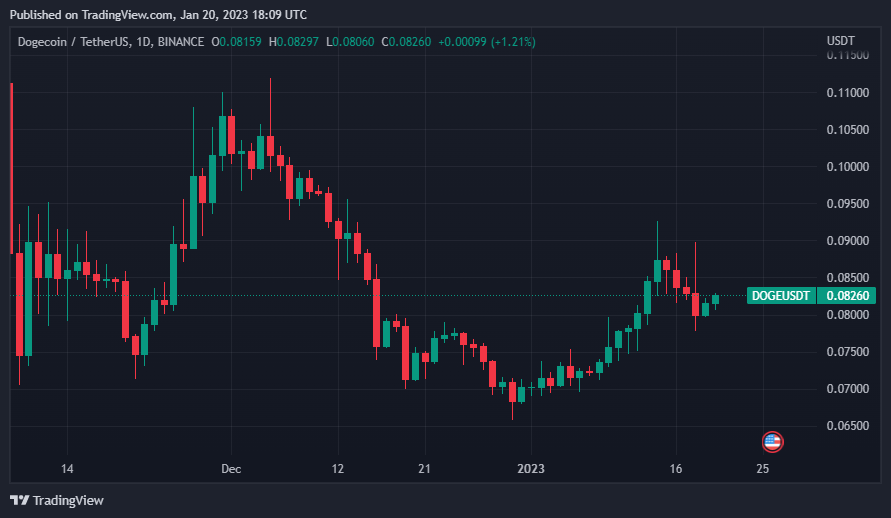Click the 0.07000 price axis label
Image resolution: width=891 pixels, height=518 pixels.
pos(848,388)
